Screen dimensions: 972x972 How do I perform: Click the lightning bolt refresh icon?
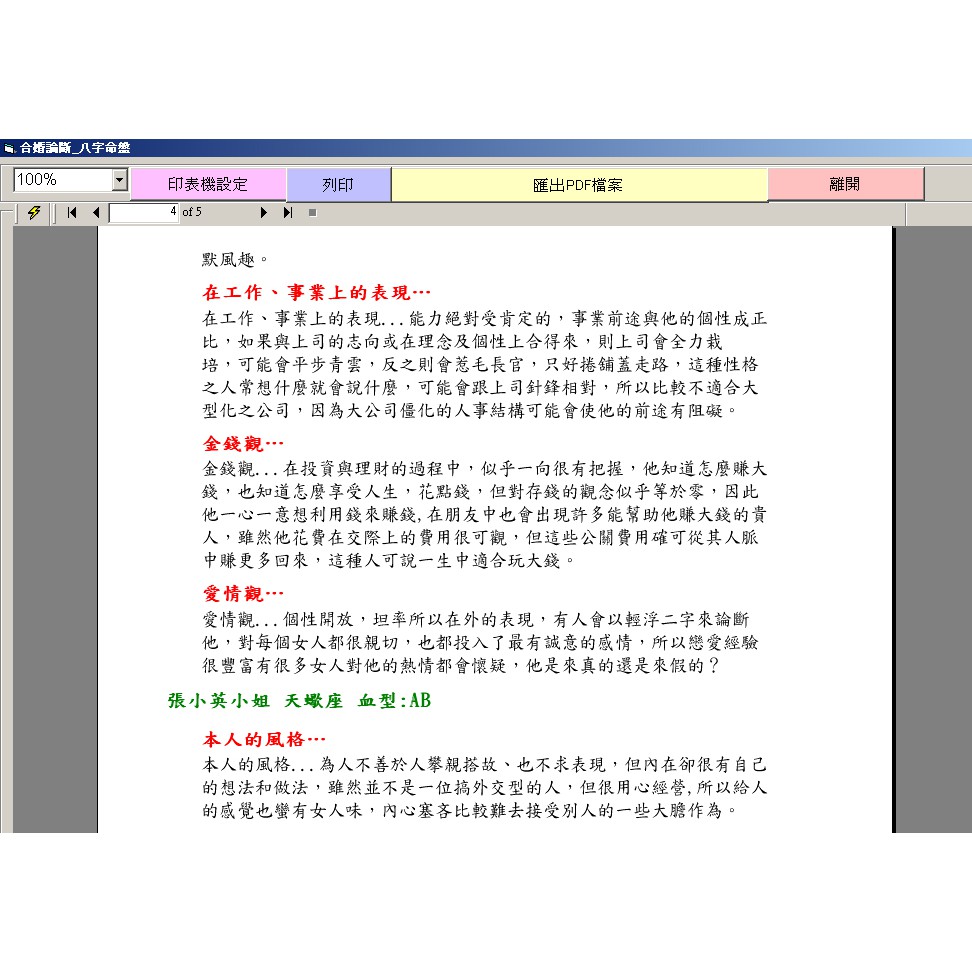point(34,212)
